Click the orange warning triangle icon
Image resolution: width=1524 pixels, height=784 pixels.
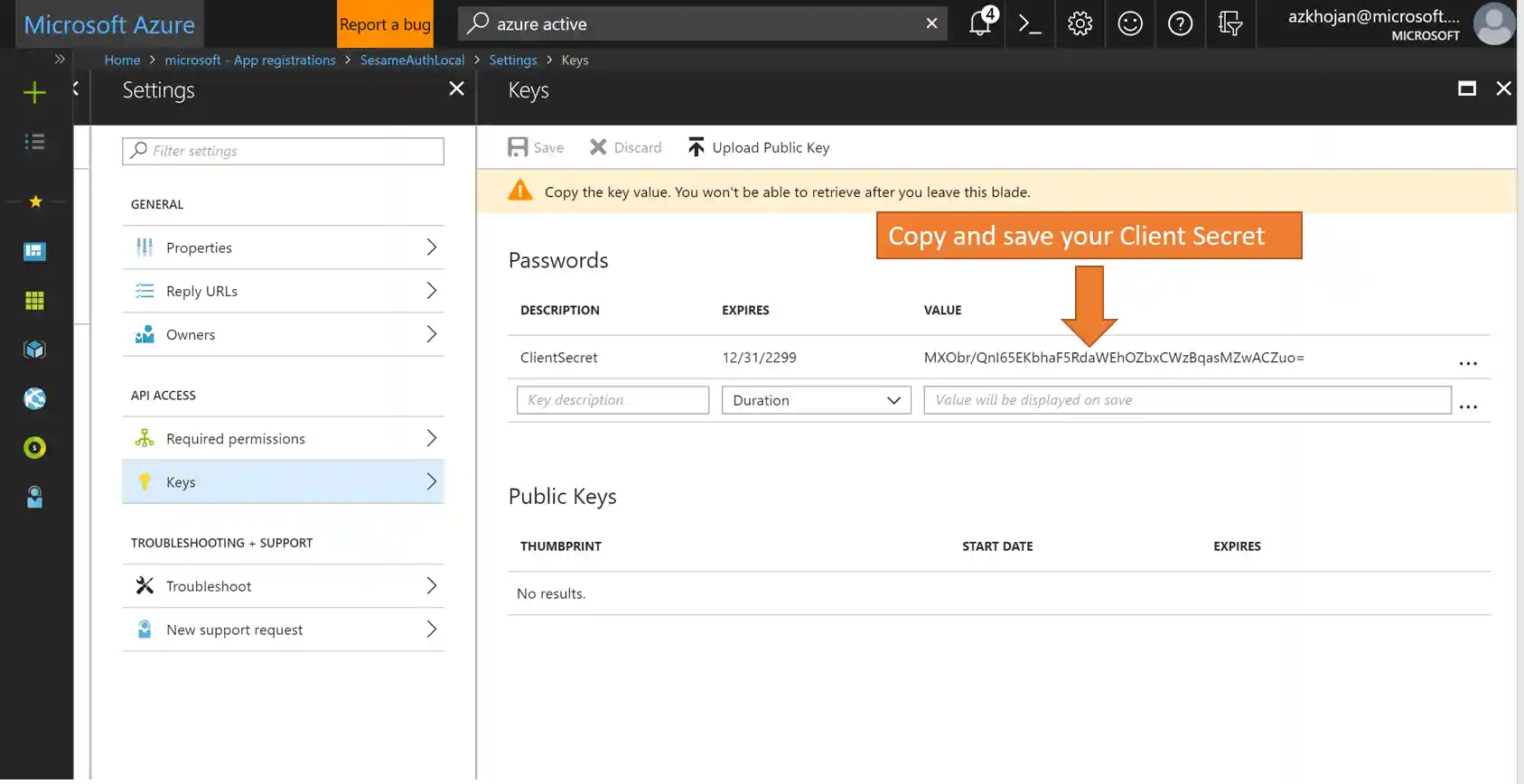coord(520,190)
